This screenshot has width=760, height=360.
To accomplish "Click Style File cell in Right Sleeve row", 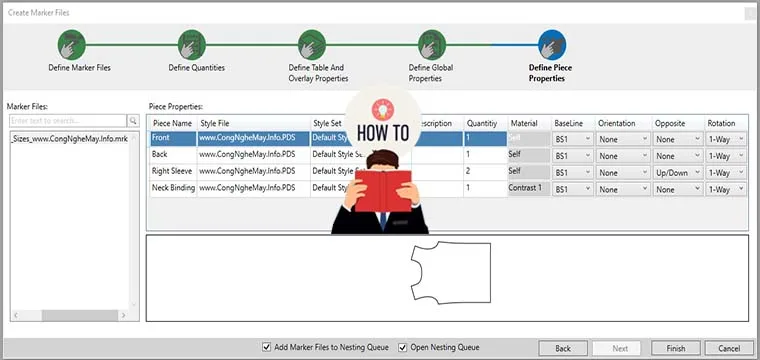I will point(253,172).
